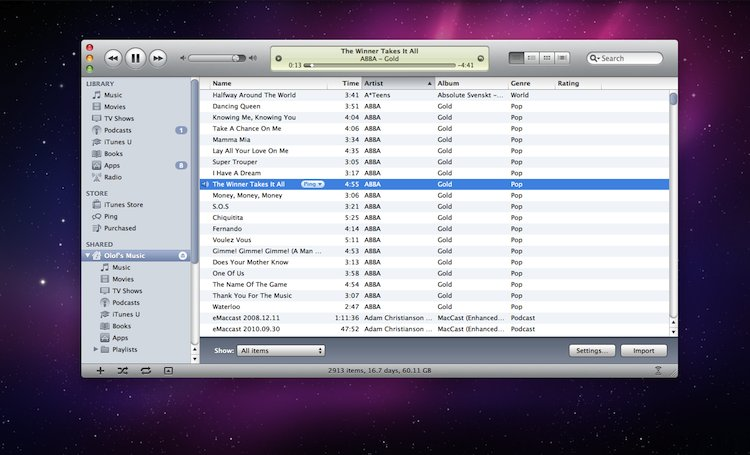Select the song Waterloo
Screen dimensions: 750x455
[x=434, y=307]
